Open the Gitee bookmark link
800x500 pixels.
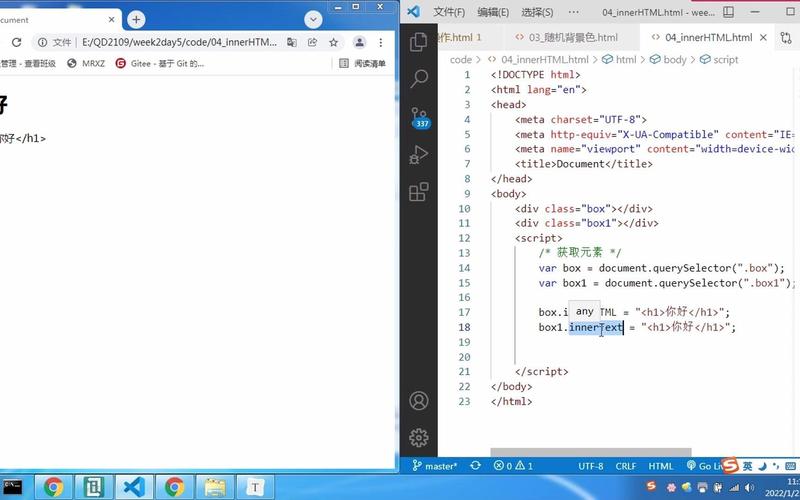coord(160,63)
